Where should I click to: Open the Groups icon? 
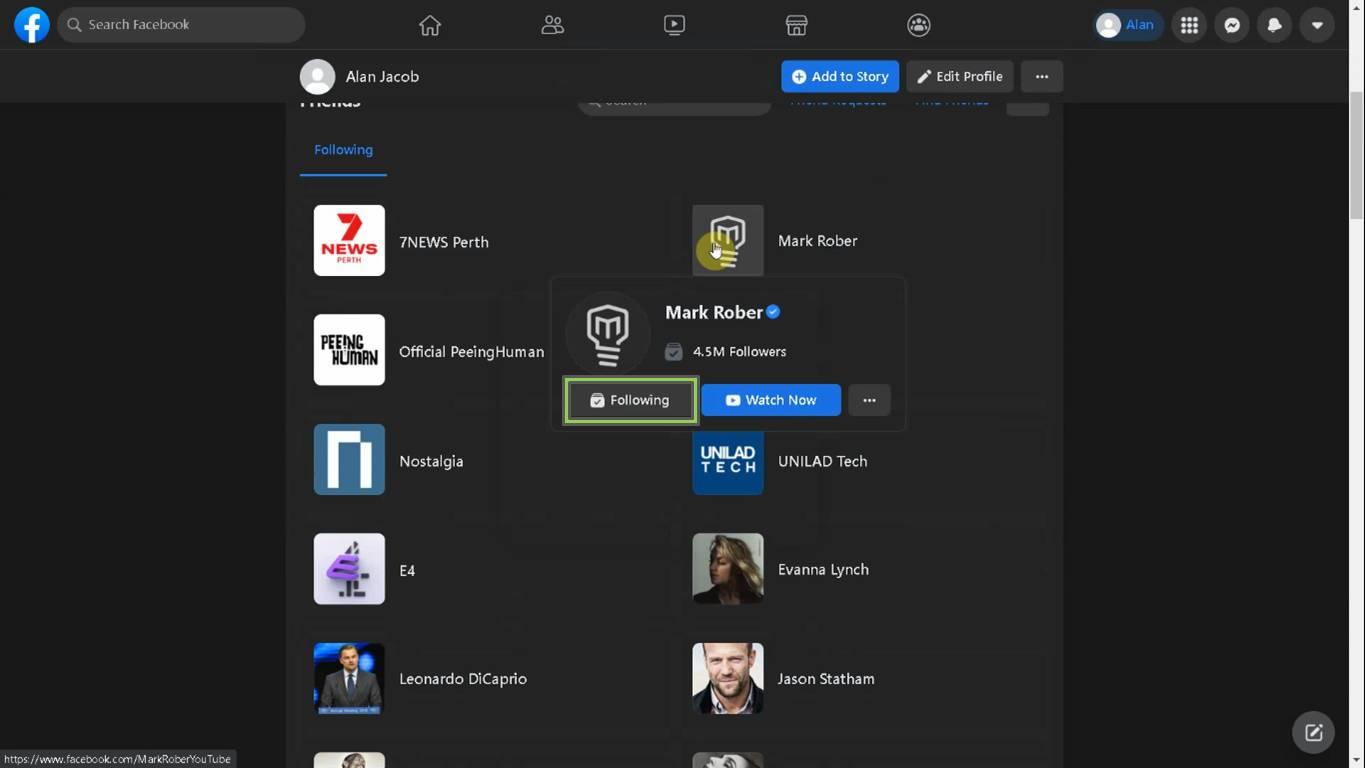click(918, 25)
